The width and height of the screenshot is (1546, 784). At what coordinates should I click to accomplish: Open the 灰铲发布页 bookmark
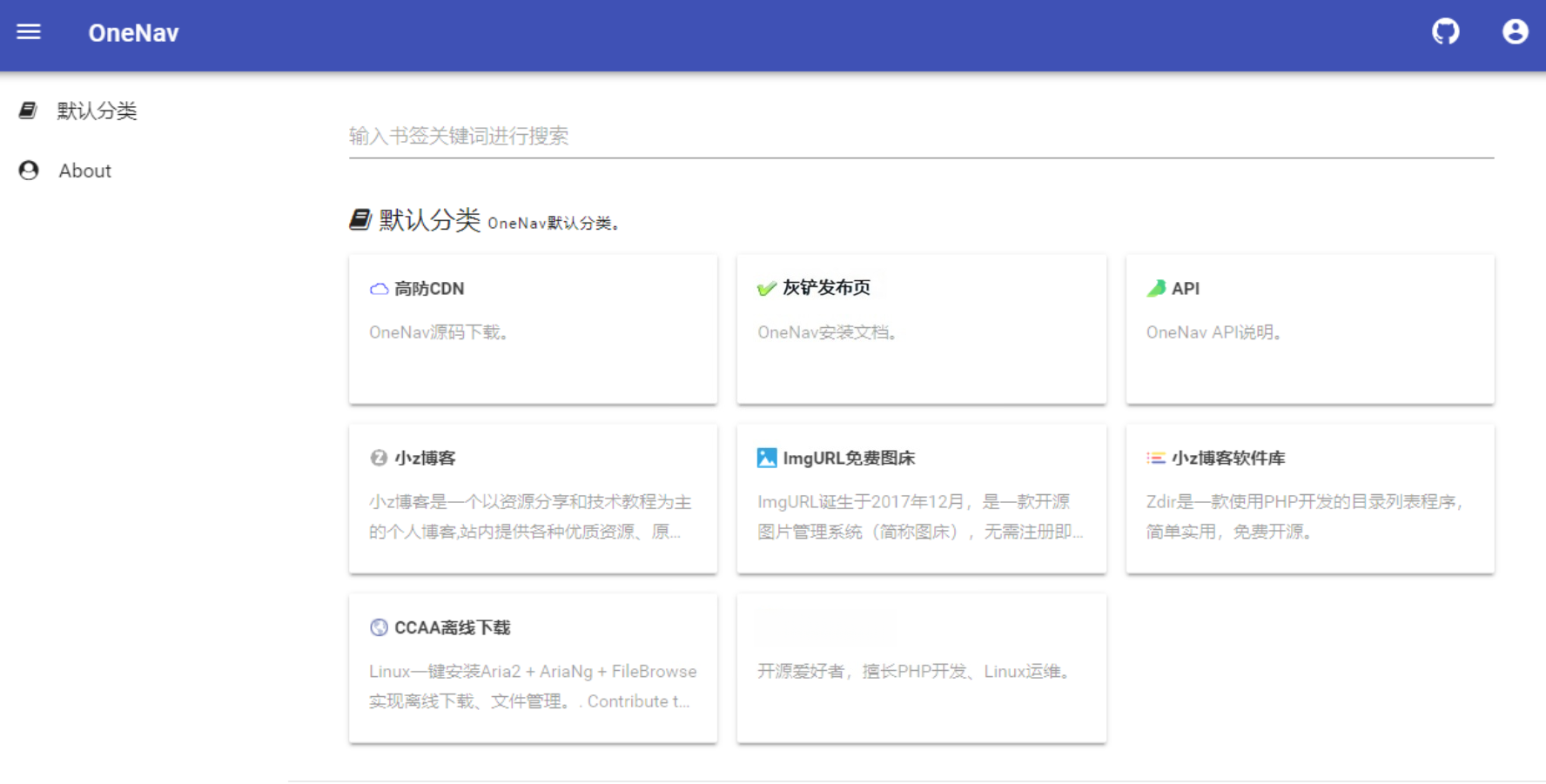coord(826,288)
